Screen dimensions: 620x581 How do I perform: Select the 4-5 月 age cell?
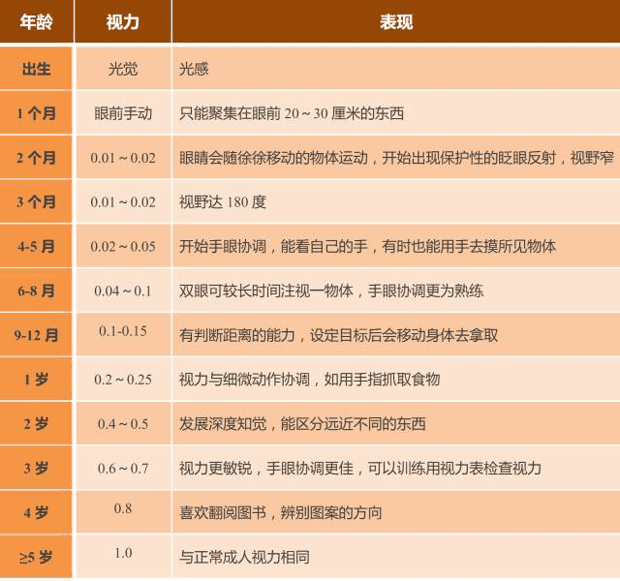tap(36, 246)
